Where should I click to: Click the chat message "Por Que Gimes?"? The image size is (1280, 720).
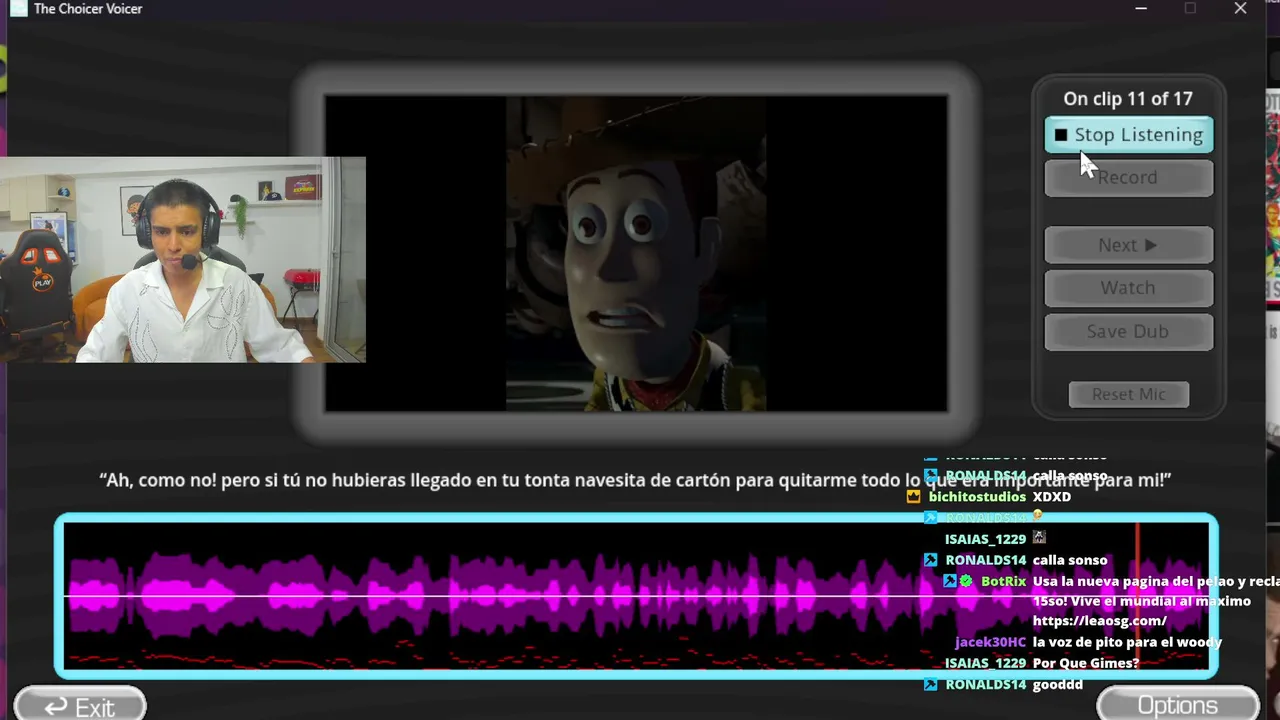(x=1086, y=663)
